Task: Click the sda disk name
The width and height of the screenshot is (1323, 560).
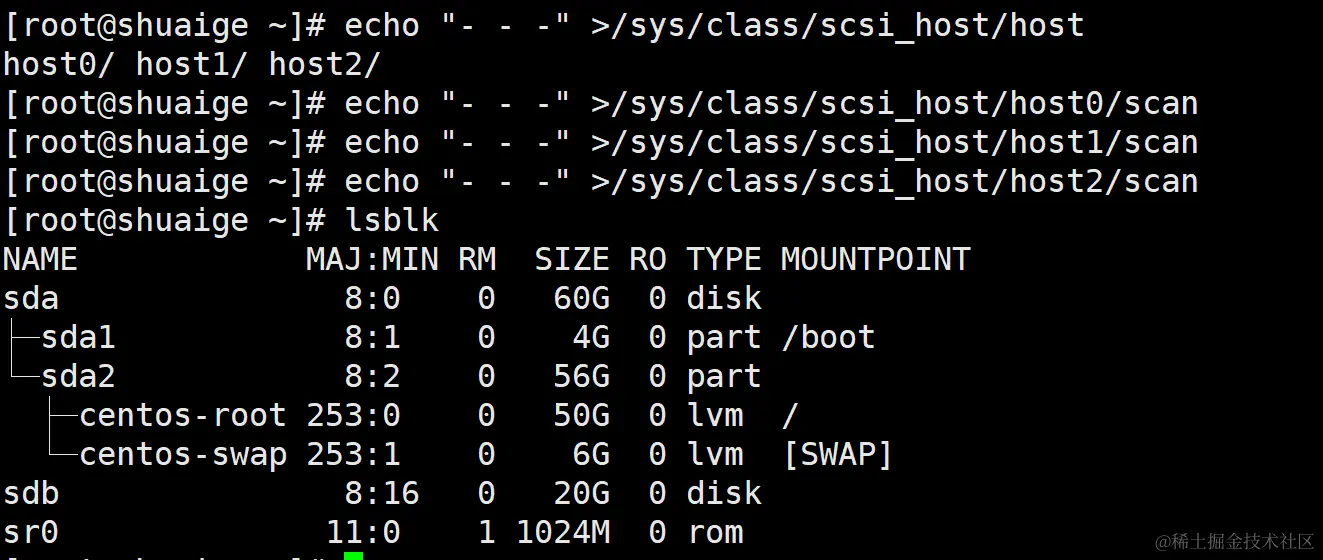Action: click(x=31, y=298)
